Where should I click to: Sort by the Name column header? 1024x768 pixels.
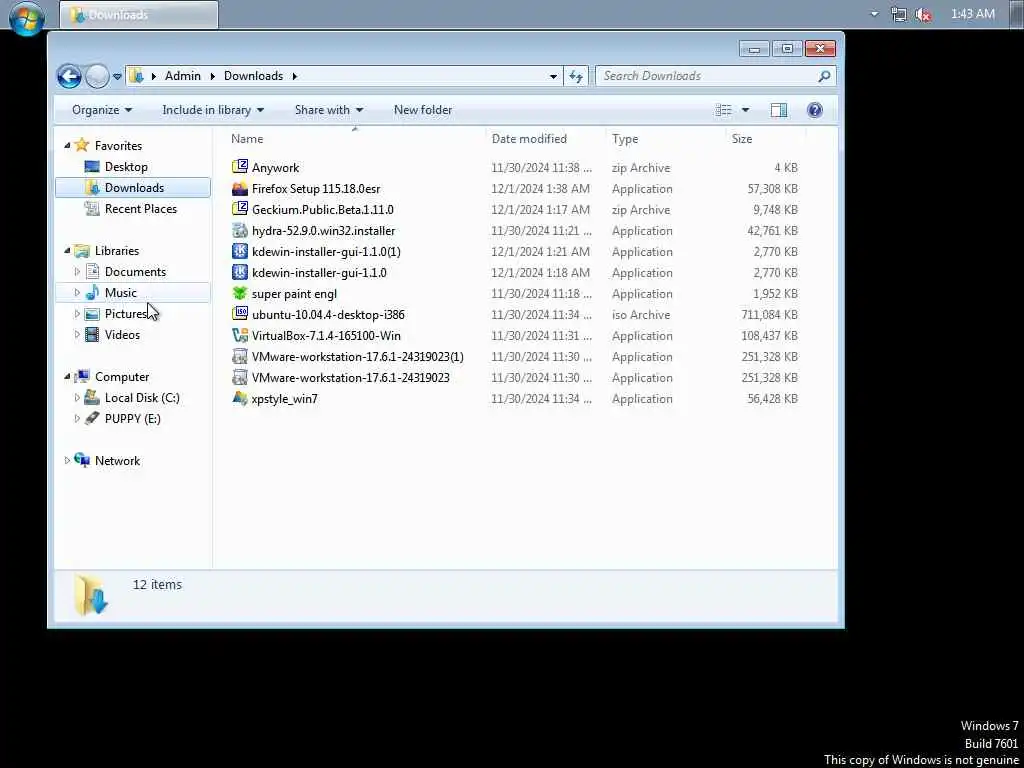click(x=355, y=138)
